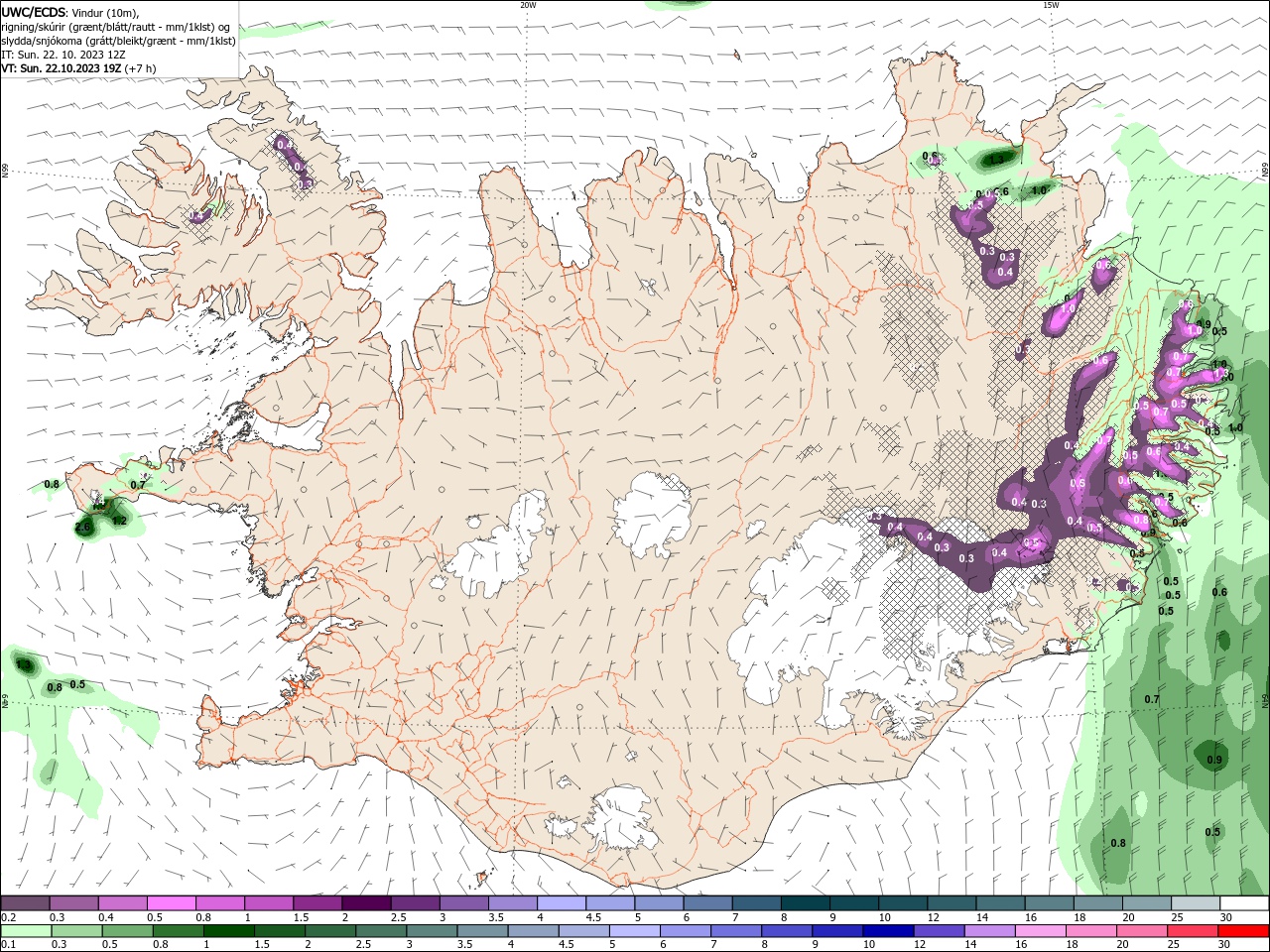Select the IT: Sun. 22. 10. 2023 12Z line
This screenshot has width=1270, height=952.
pos(62,55)
